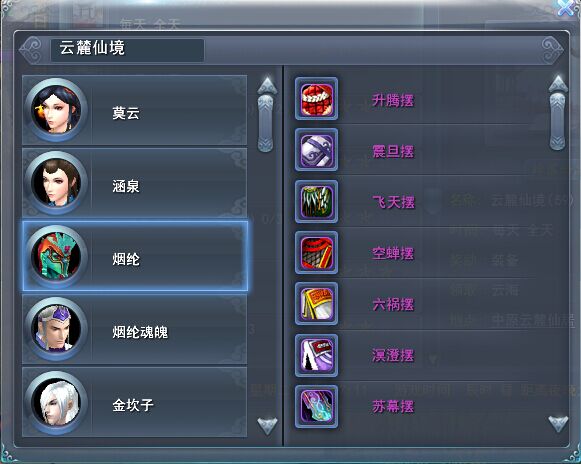The height and width of the screenshot is (464, 581).
Task: Click the boss list scrollbar thumb
Action: coord(265,123)
